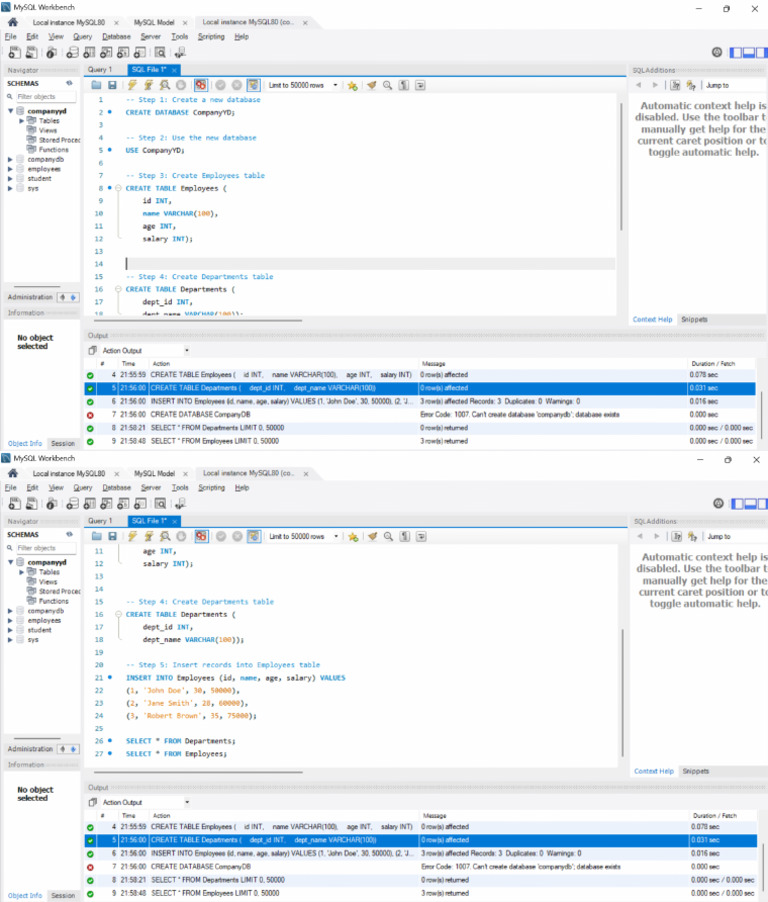Viewport: 768px width, 902px height.
Task: Open the Session tab in the upper window
Action: (63, 444)
